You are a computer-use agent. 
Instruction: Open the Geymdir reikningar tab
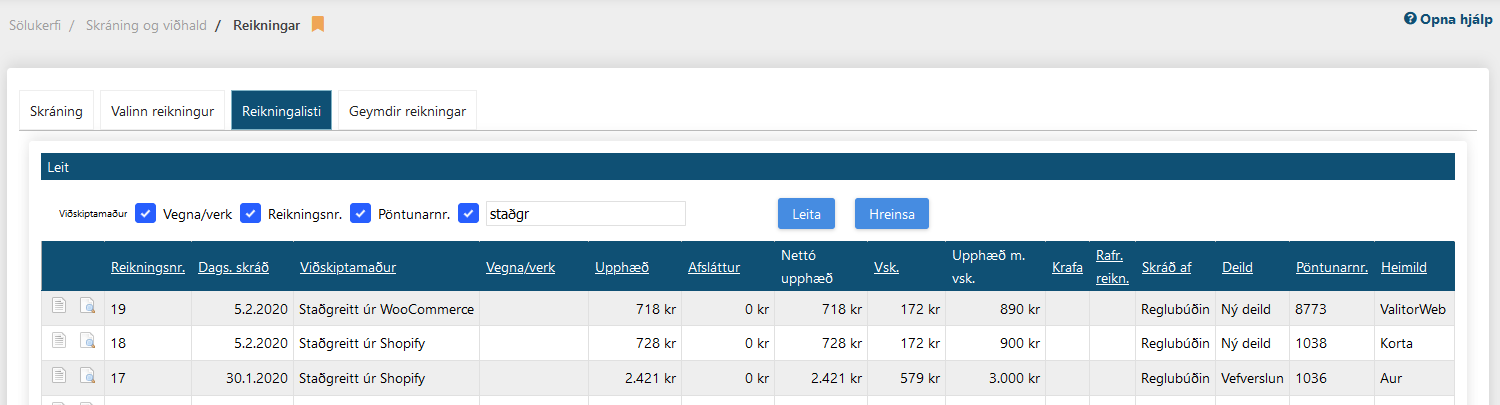click(x=407, y=111)
